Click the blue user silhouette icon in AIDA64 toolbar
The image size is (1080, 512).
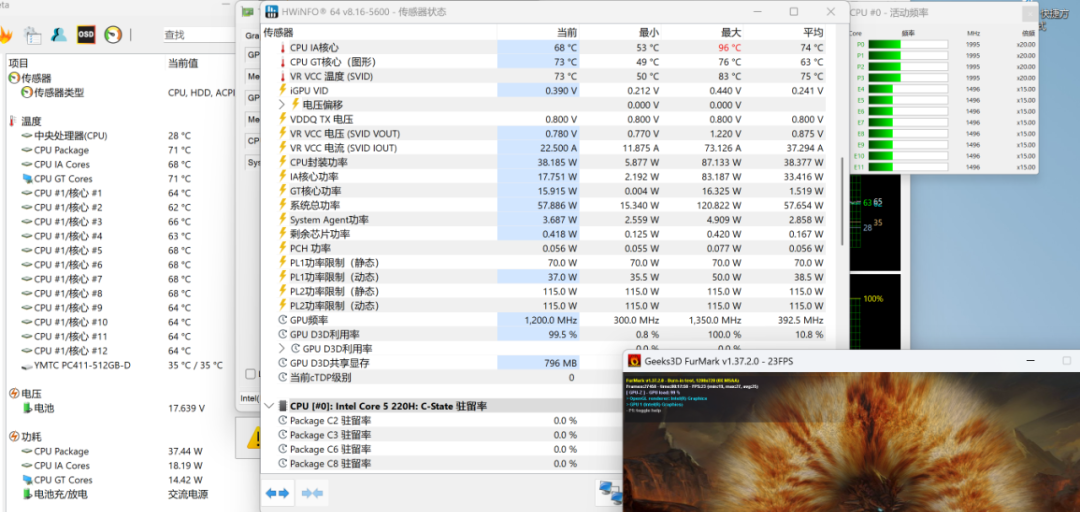(x=59, y=34)
